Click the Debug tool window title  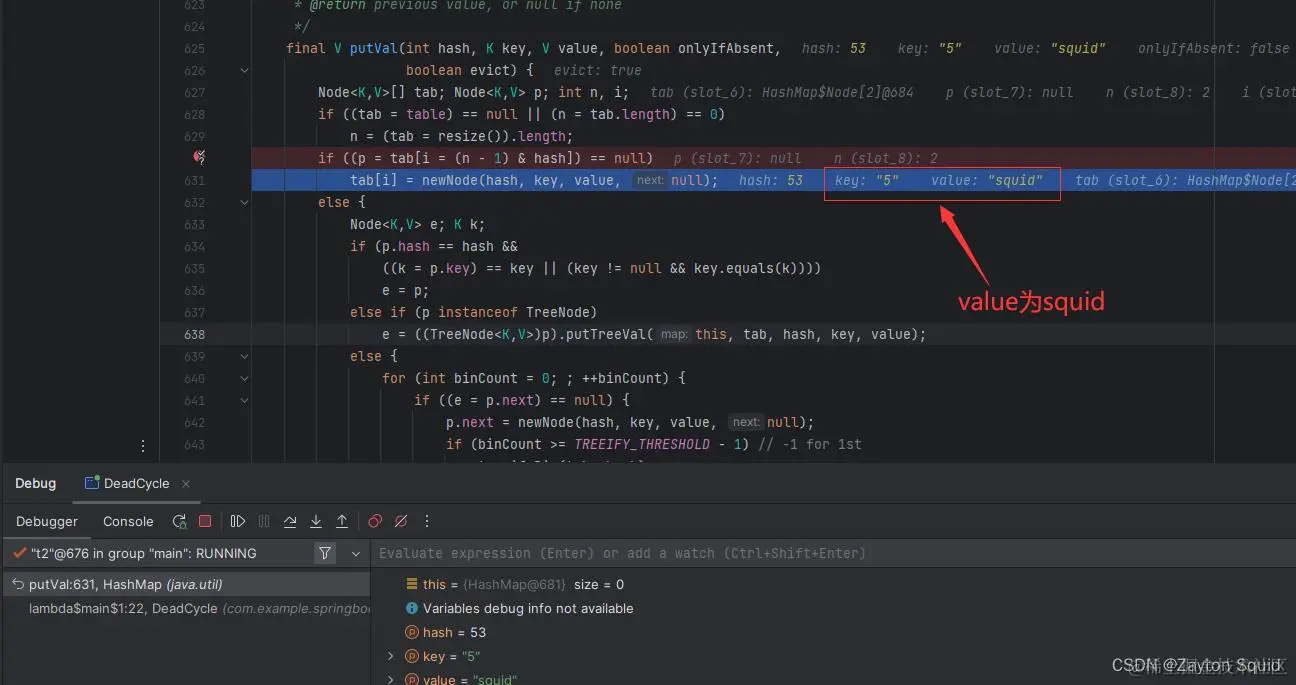(35, 483)
